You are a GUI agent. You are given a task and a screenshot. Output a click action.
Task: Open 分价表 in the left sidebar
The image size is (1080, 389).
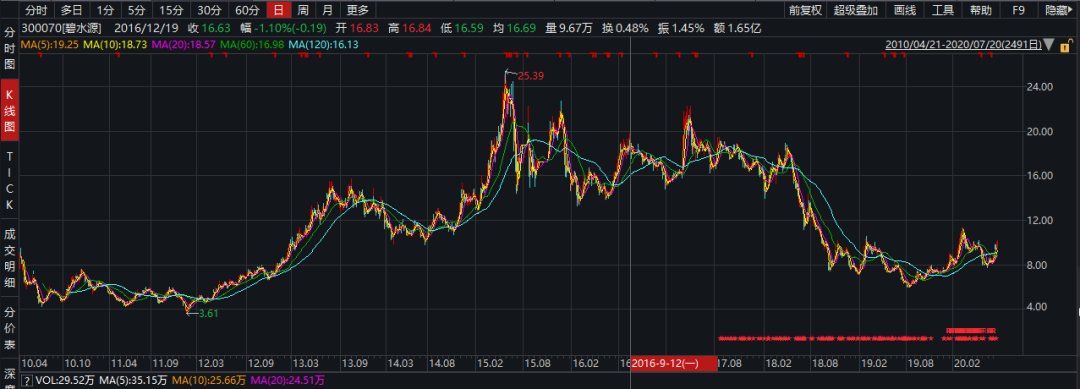pos(10,329)
